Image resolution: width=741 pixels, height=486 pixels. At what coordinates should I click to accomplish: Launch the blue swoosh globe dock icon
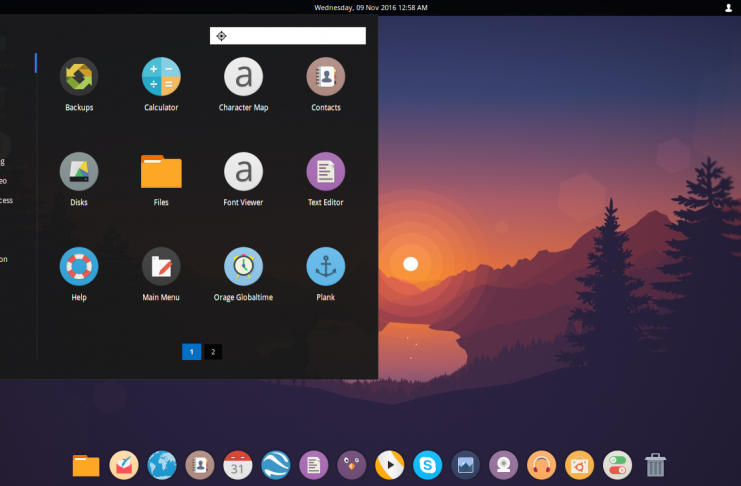(276, 465)
